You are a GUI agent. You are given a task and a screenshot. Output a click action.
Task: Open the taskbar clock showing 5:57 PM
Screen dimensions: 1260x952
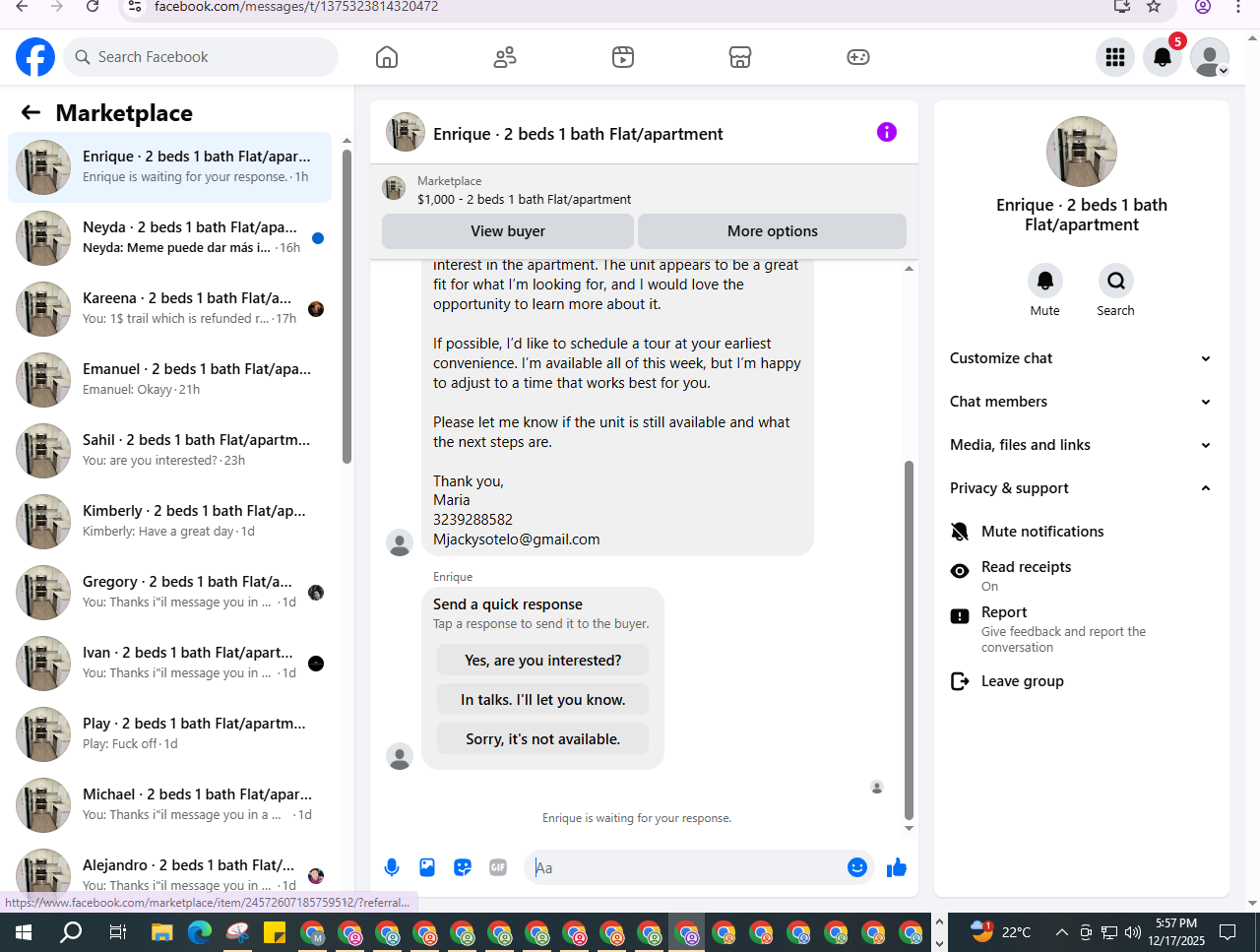tap(1176, 931)
